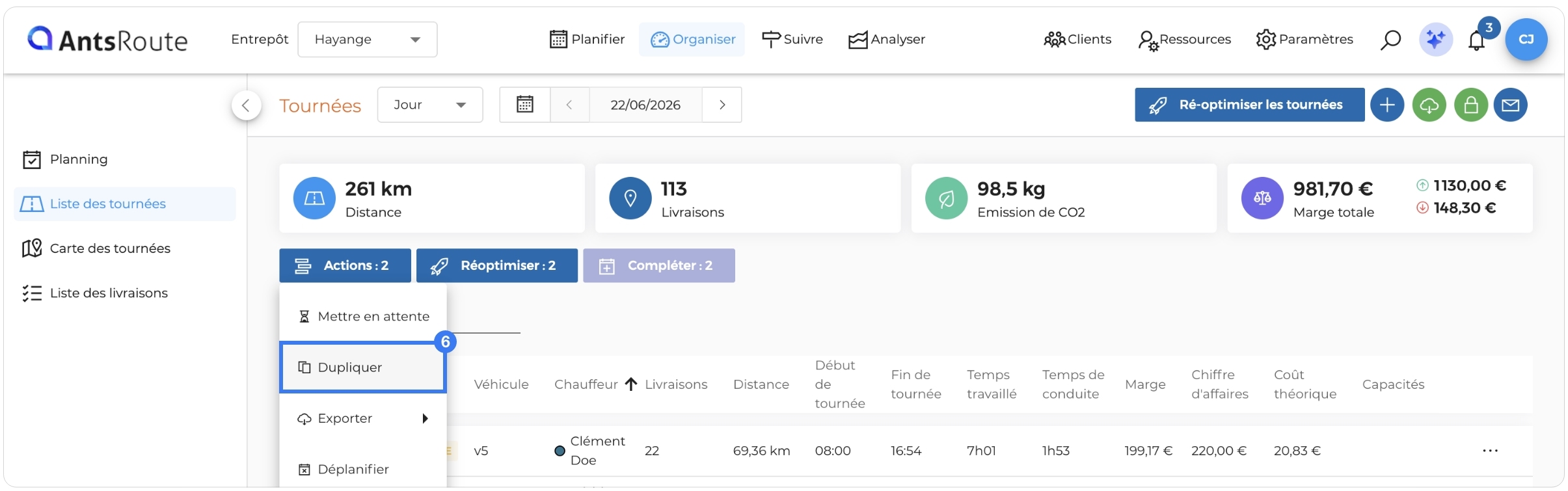Click the Réoptimiser : 2 button
This screenshot has width=1568, height=491.
pos(497,265)
